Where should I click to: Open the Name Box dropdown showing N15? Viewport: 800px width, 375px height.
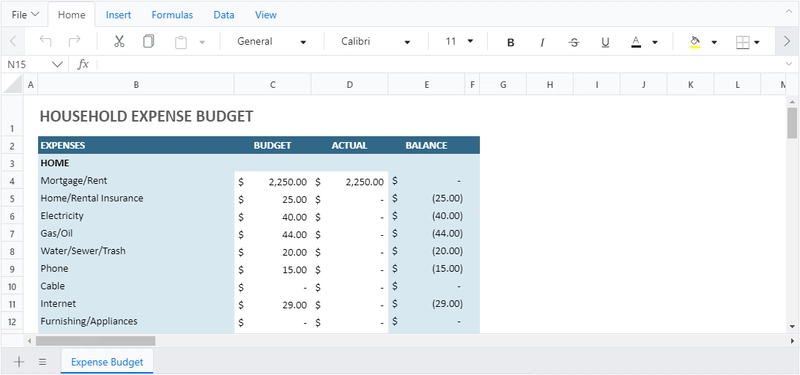pyautogui.click(x=57, y=64)
